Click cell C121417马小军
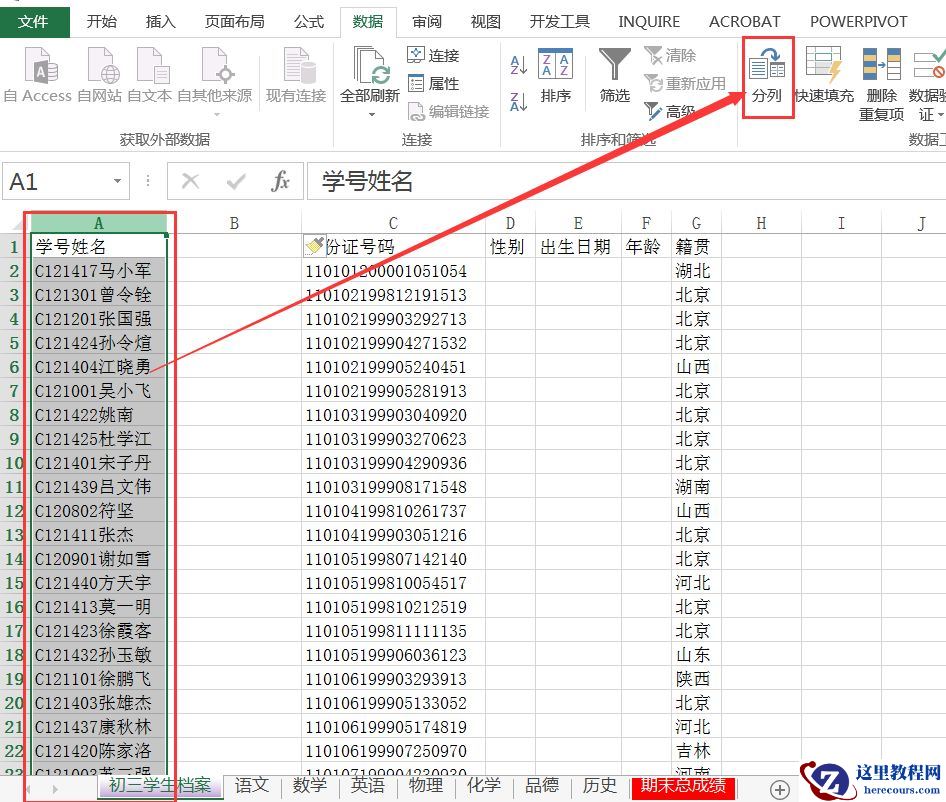This screenshot has height=802, width=946. (98, 271)
